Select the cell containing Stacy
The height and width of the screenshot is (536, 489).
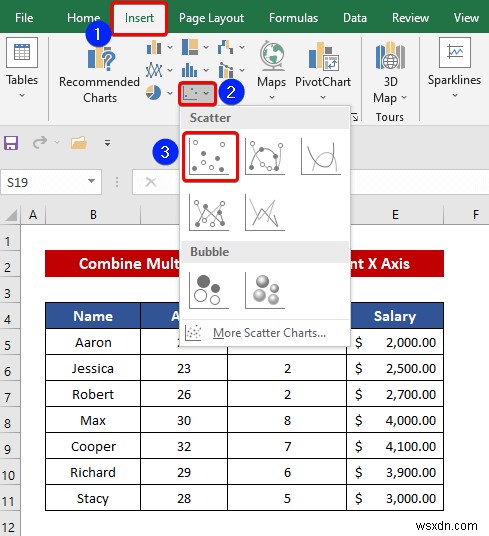click(93, 498)
